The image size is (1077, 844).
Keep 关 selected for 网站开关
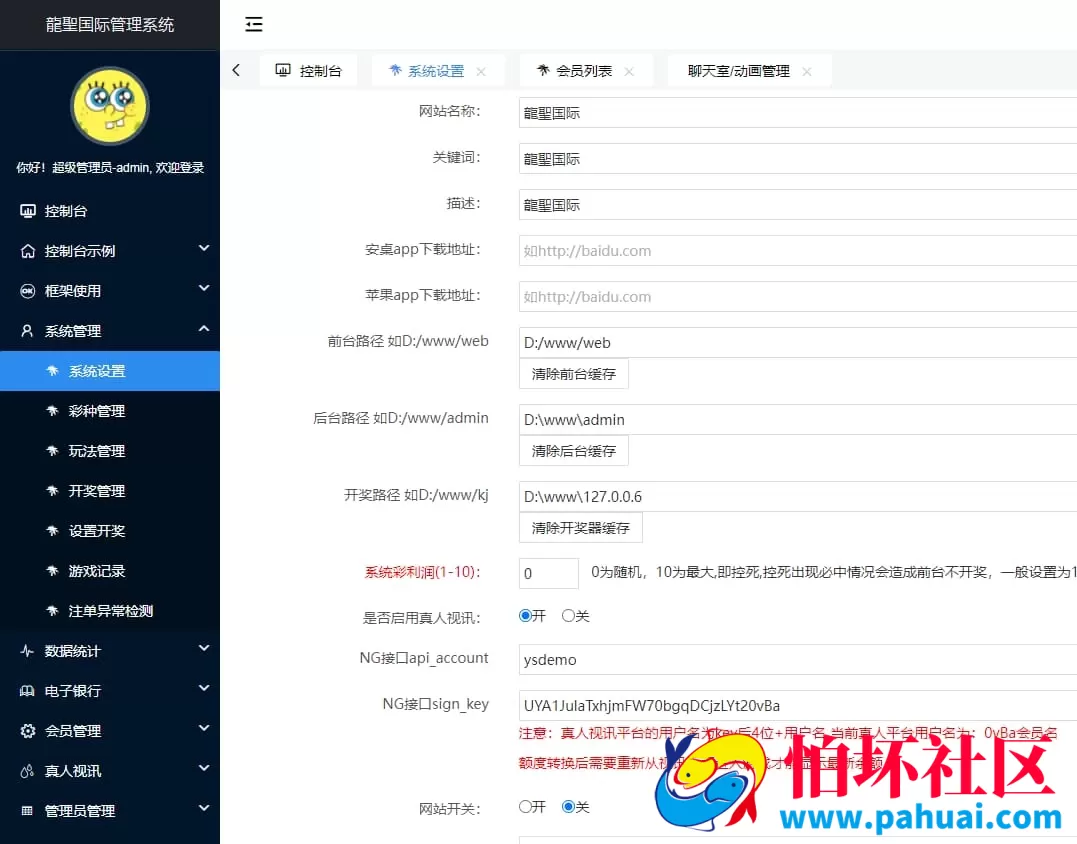point(568,807)
